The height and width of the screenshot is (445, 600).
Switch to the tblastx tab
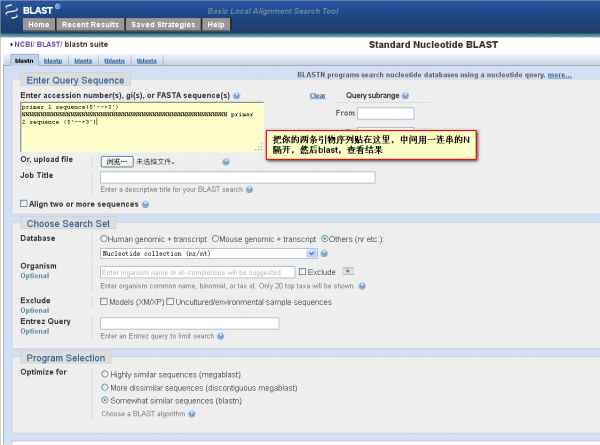(147, 61)
